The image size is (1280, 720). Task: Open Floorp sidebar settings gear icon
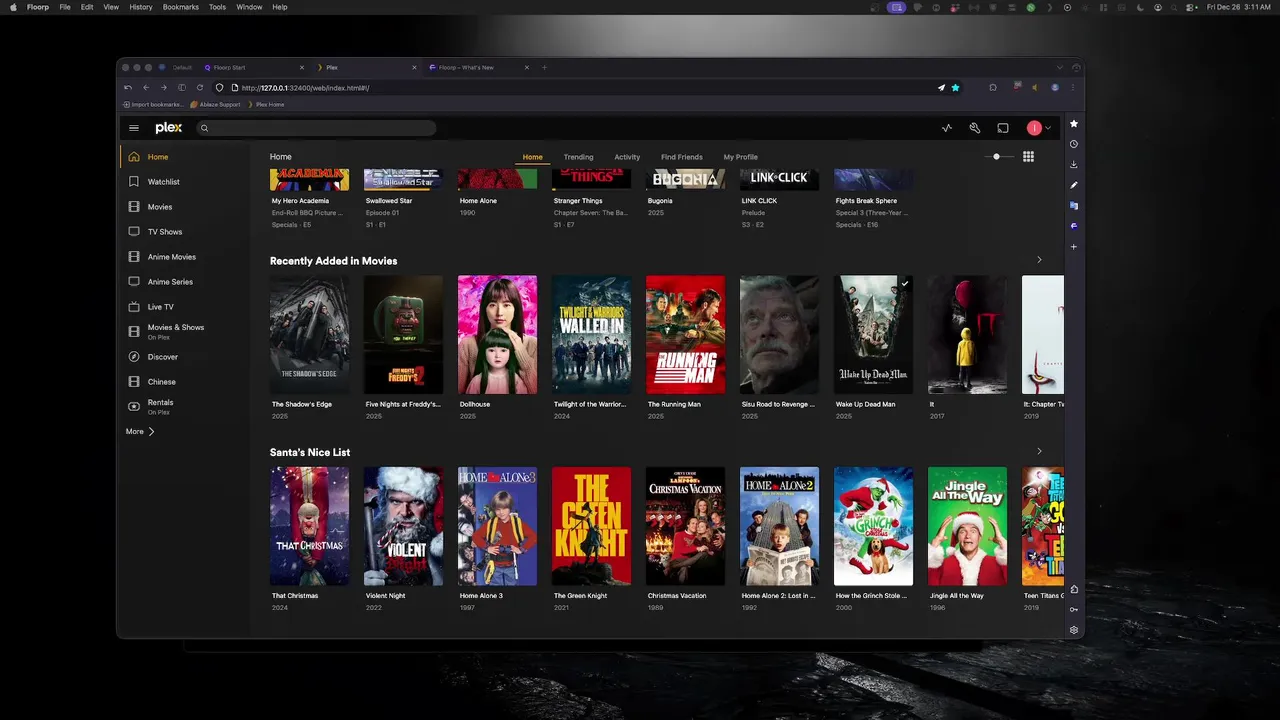[x=1074, y=630]
